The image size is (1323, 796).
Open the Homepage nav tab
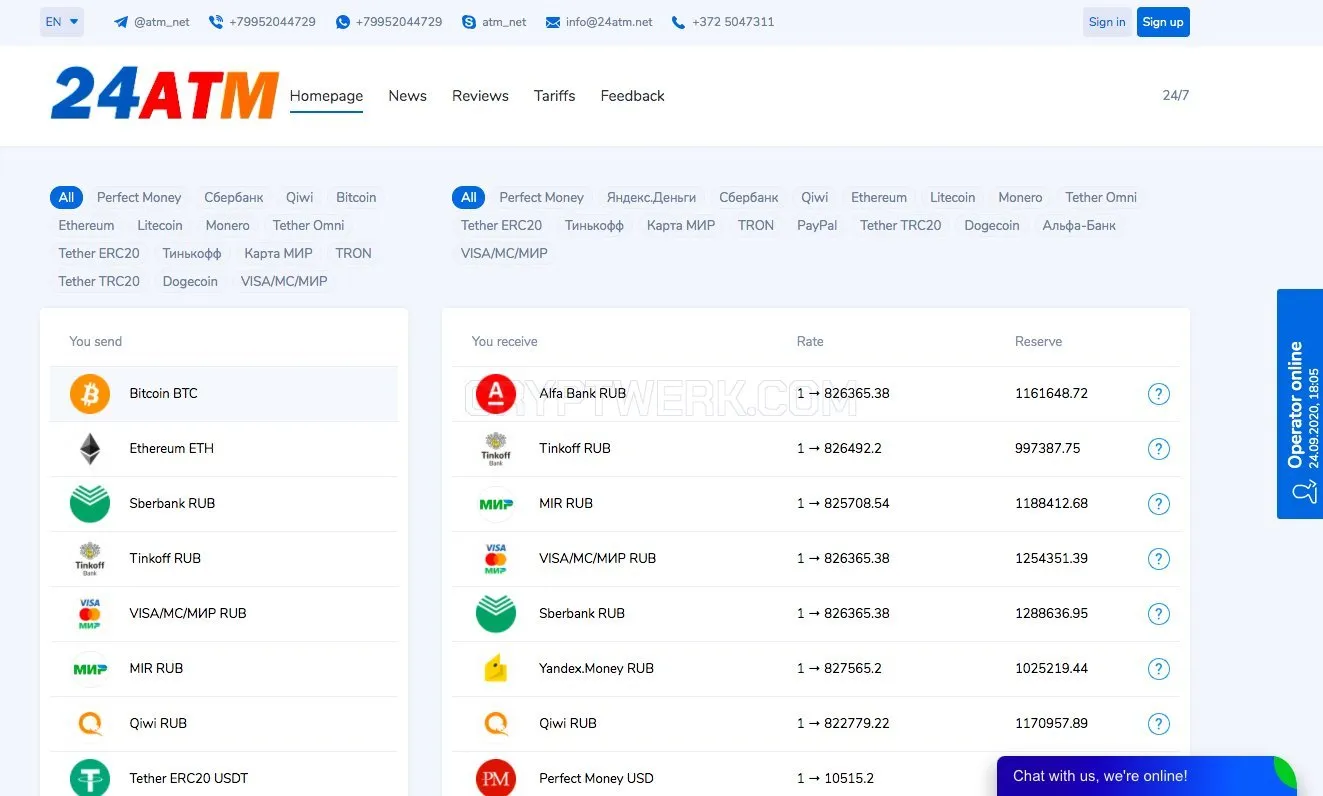pos(326,96)
